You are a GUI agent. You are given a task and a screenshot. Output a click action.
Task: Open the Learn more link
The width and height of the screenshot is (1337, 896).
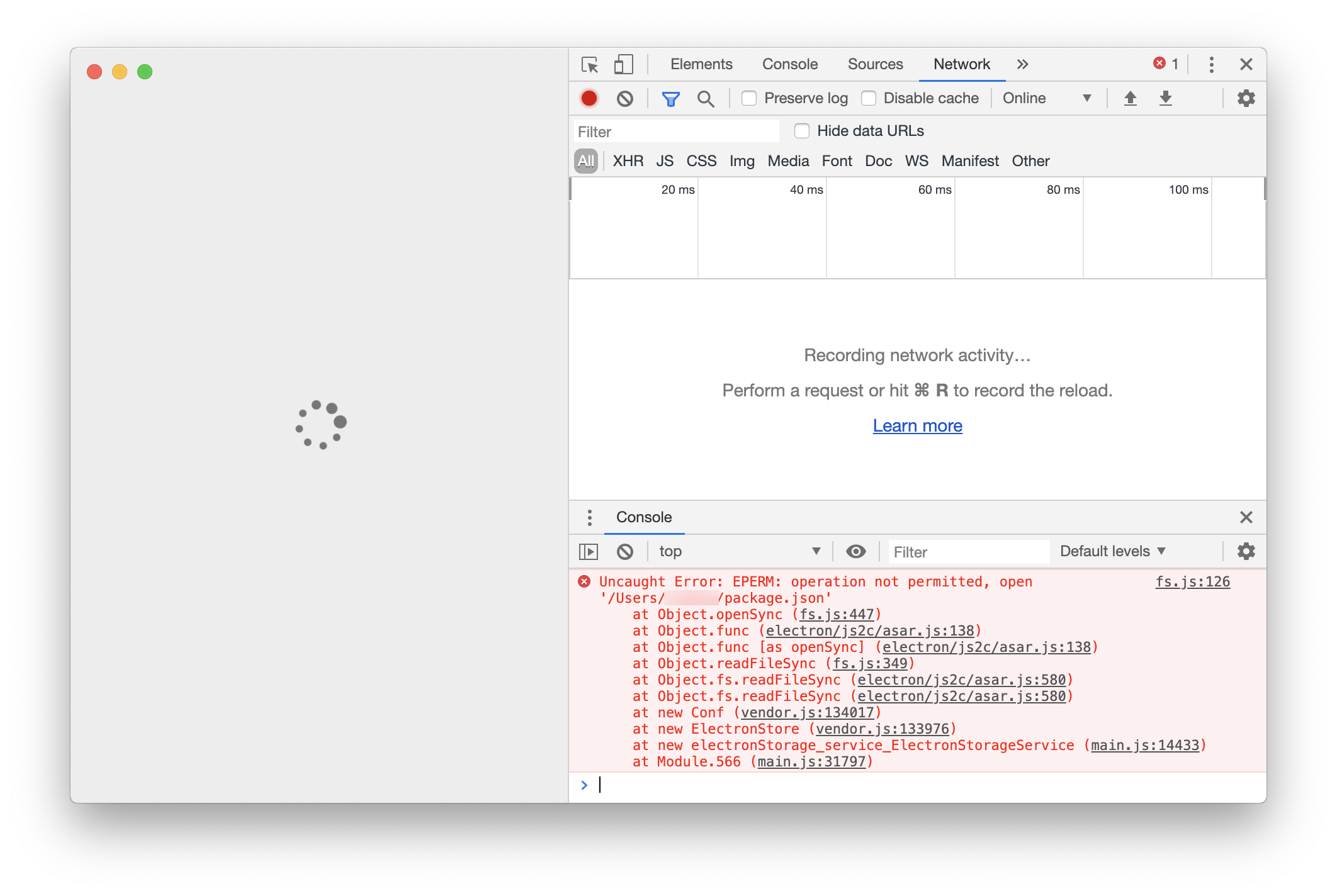(917, 425)
